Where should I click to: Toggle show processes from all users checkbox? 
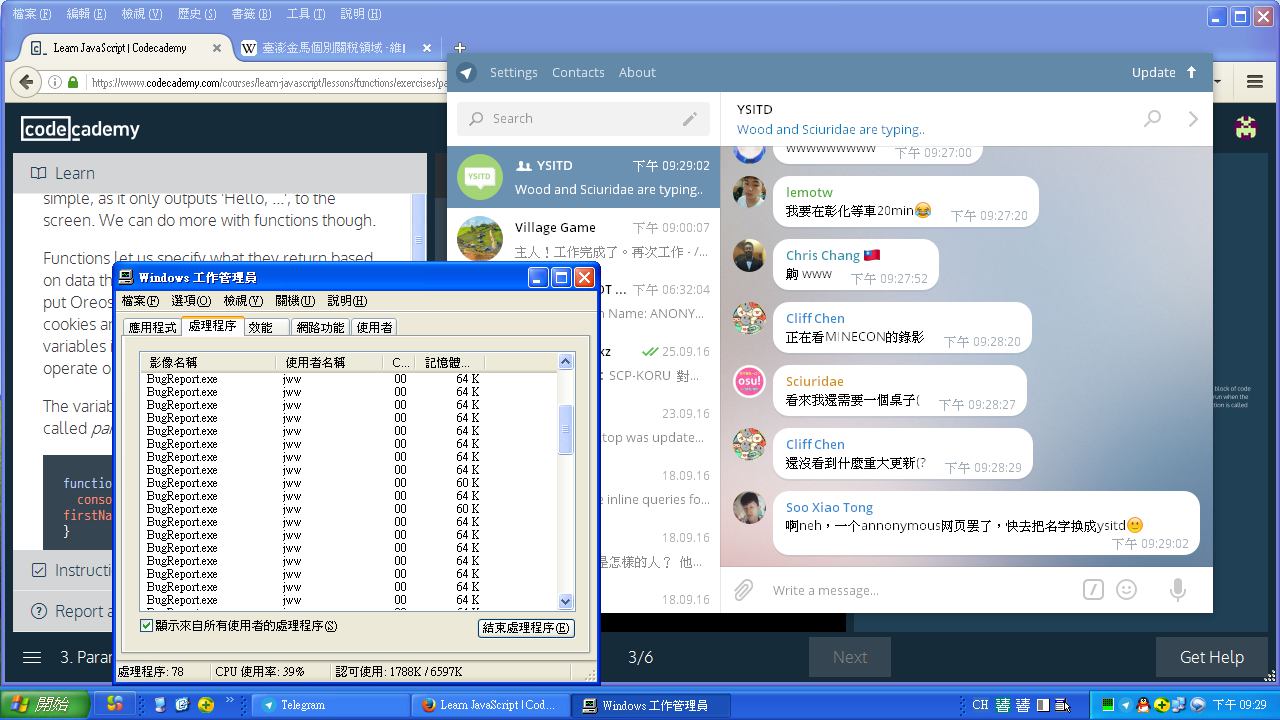coord(147,626)
